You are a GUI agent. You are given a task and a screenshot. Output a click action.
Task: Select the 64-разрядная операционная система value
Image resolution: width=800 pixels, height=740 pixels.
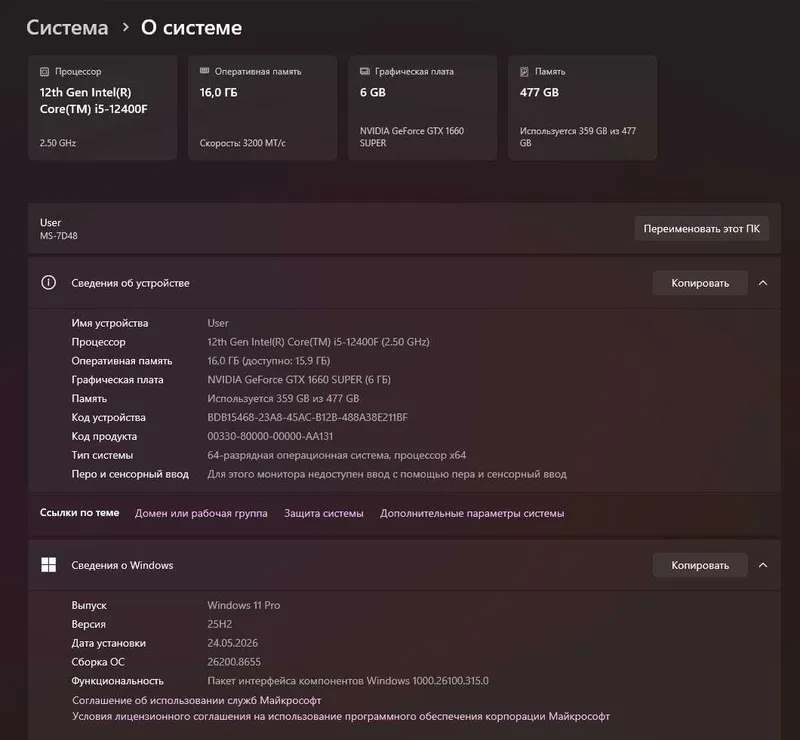(336, 455)
